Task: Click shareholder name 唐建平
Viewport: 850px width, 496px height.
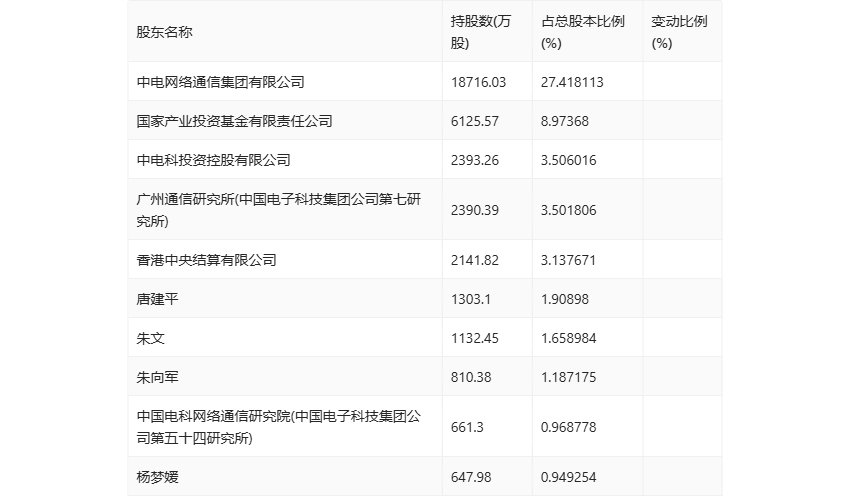Action: (157, 299)
